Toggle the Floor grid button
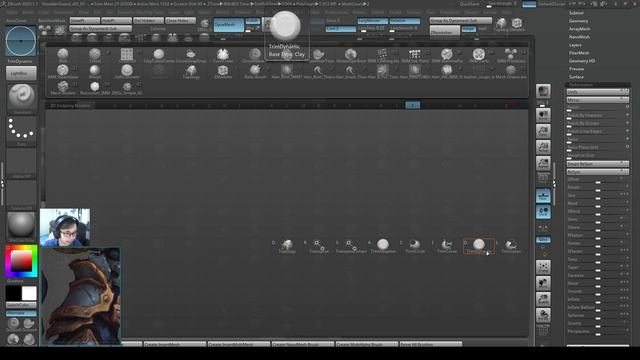Screen dimensions: 640x360 click(543, 196)
